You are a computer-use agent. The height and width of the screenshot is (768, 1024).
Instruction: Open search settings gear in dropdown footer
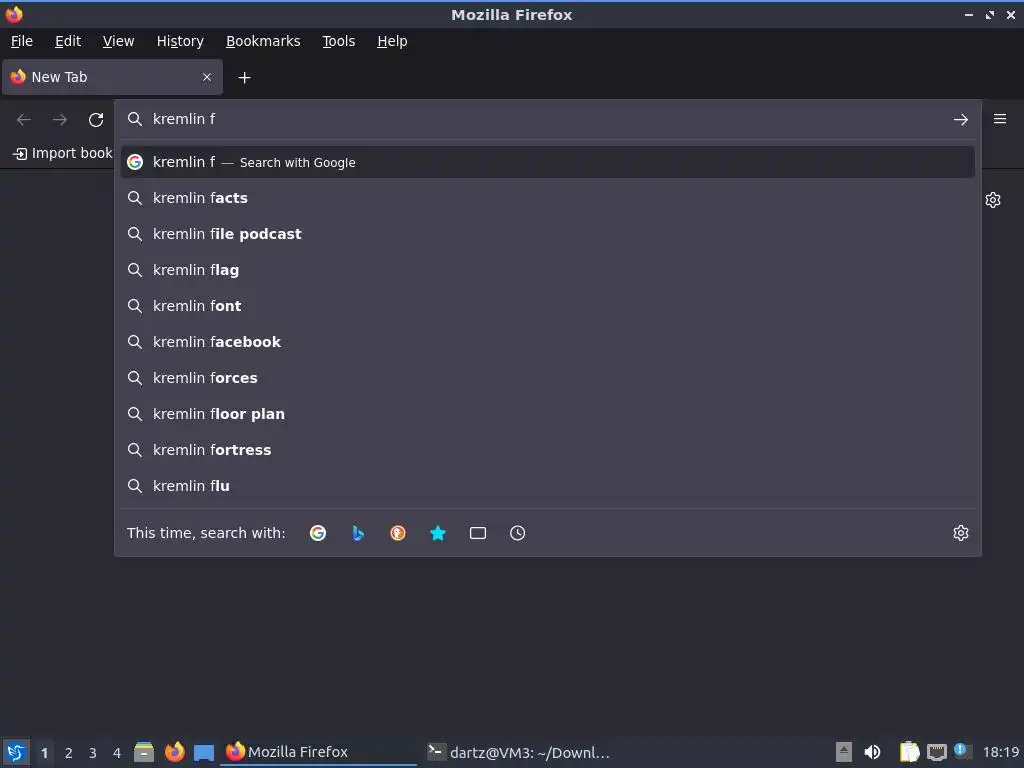(960, 533)
